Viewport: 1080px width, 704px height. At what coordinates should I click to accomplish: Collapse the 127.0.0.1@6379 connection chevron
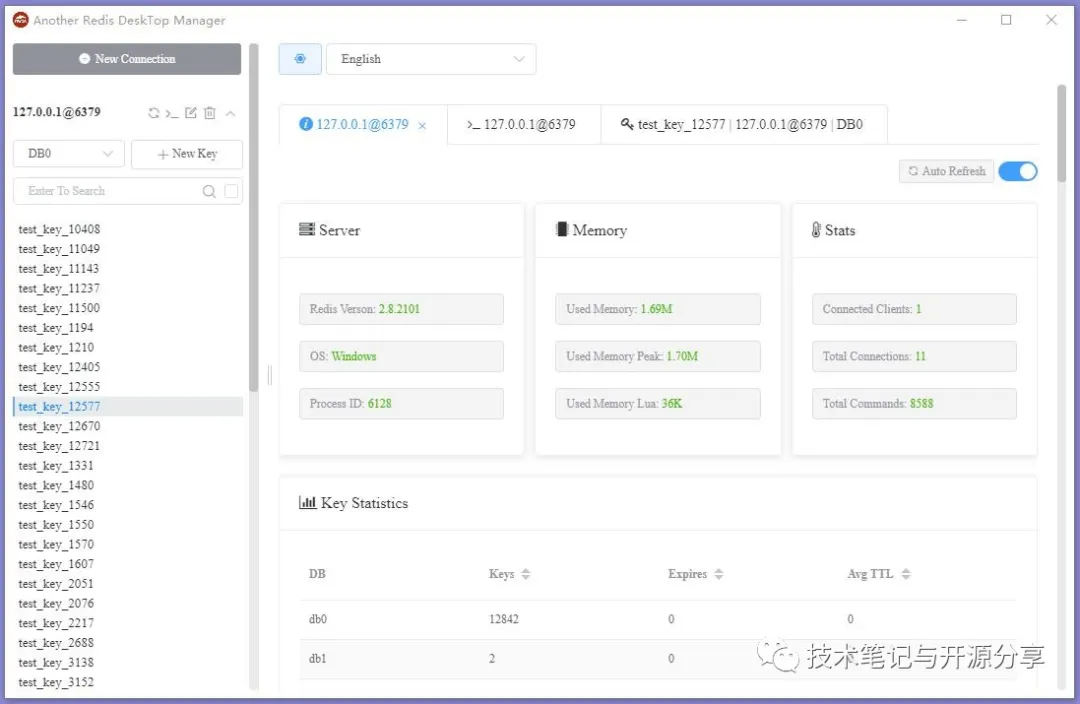[x=230, y=113]
